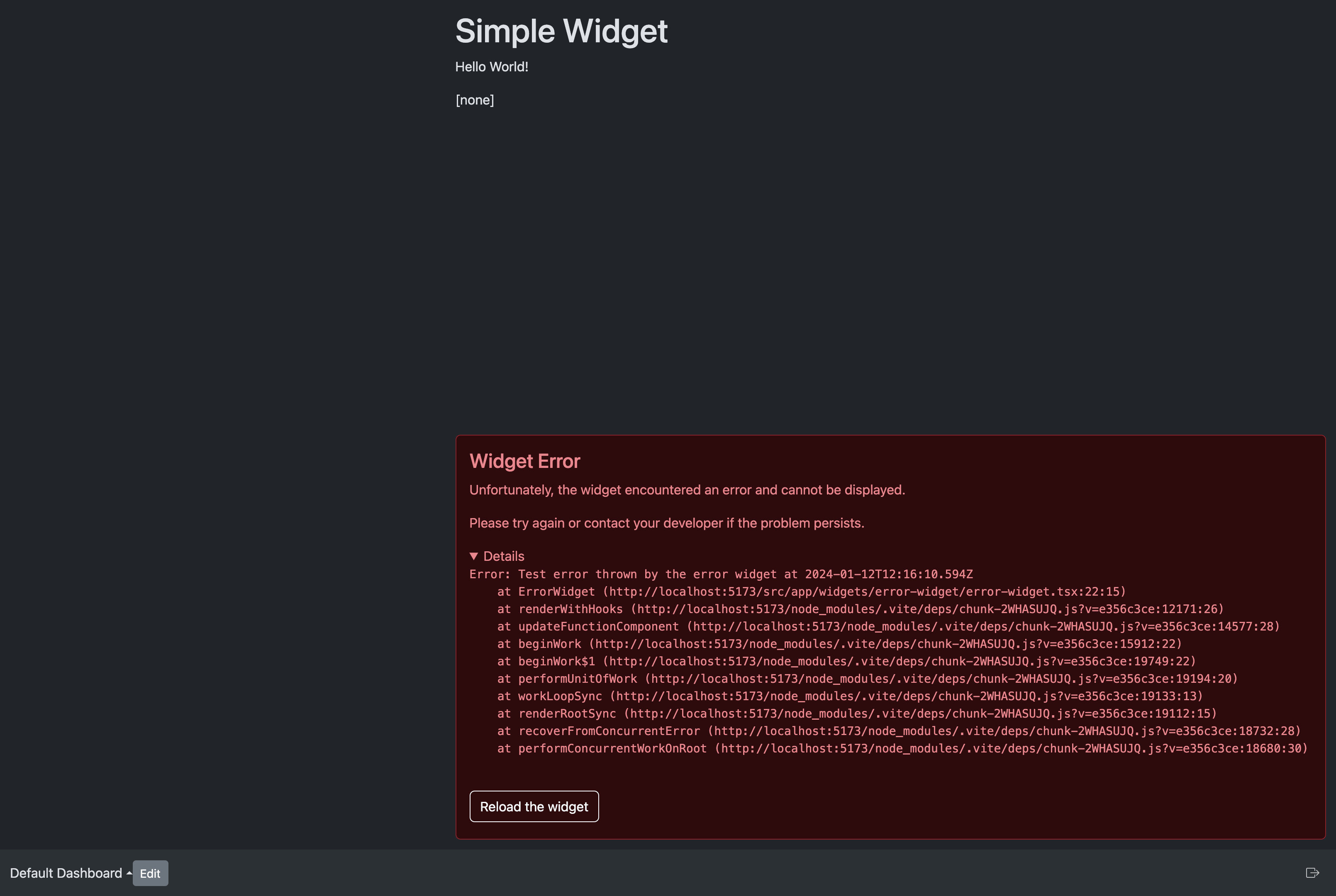This screenshot has height=896, width=1336.
Task: Click the 'at performUnitOfWork' stack trace line
Action: tap(868, 679)
